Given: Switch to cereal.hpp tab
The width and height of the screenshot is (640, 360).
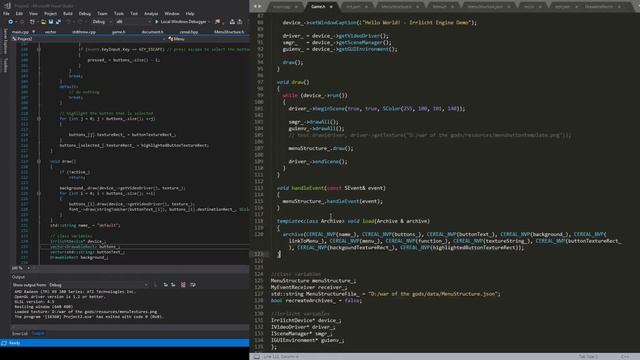Looking at the screenshot, I should [x=189, y=31].
